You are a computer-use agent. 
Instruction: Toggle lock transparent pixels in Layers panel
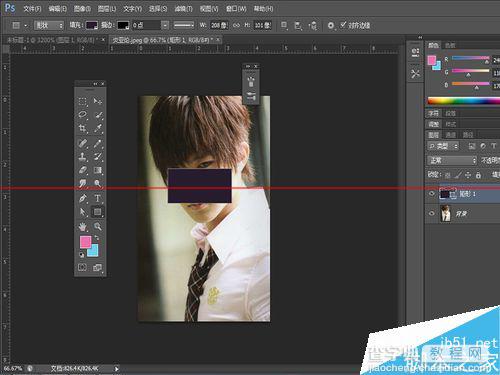(447, 175)
